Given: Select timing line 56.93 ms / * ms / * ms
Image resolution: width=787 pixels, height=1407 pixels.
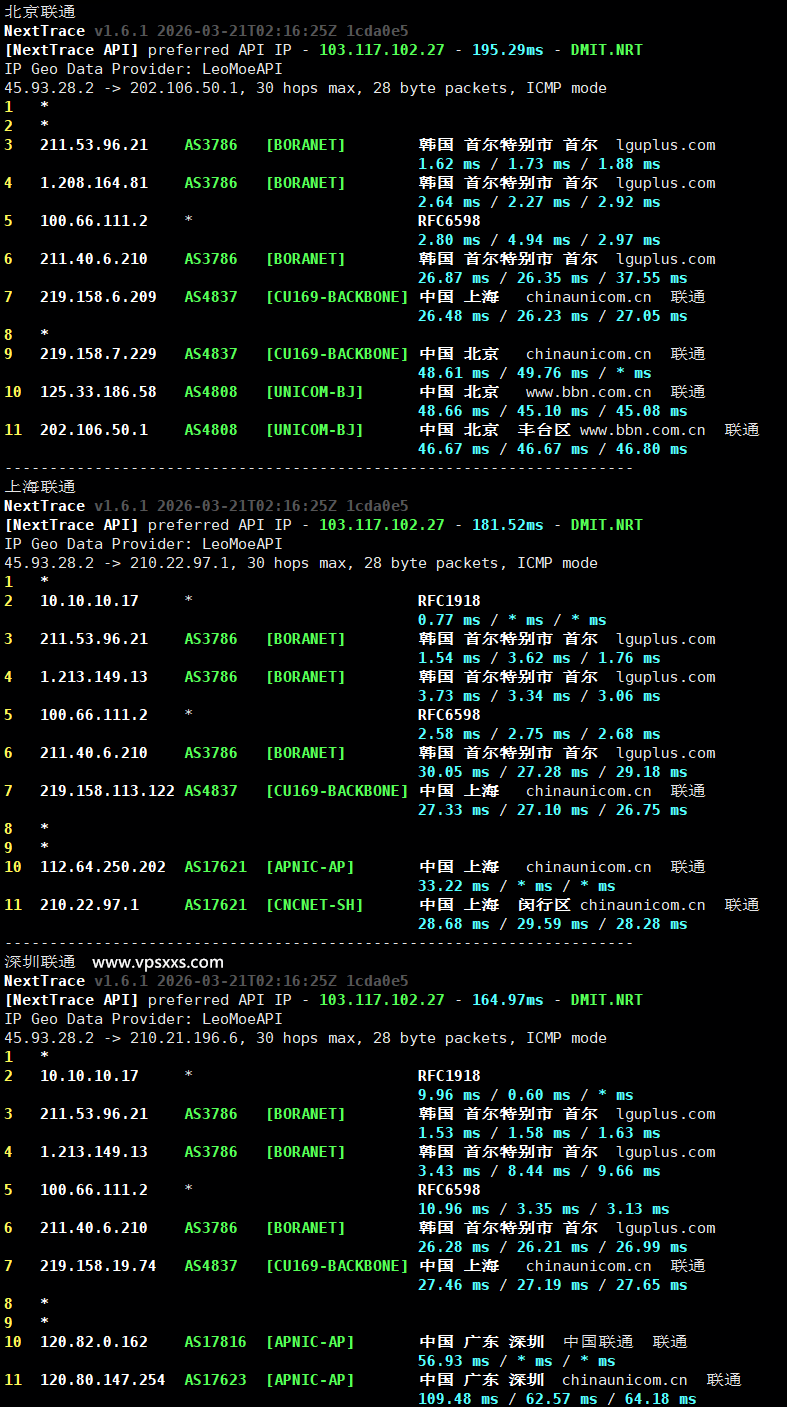Looking at the screenshot, I should click(x=517, y=1361).
